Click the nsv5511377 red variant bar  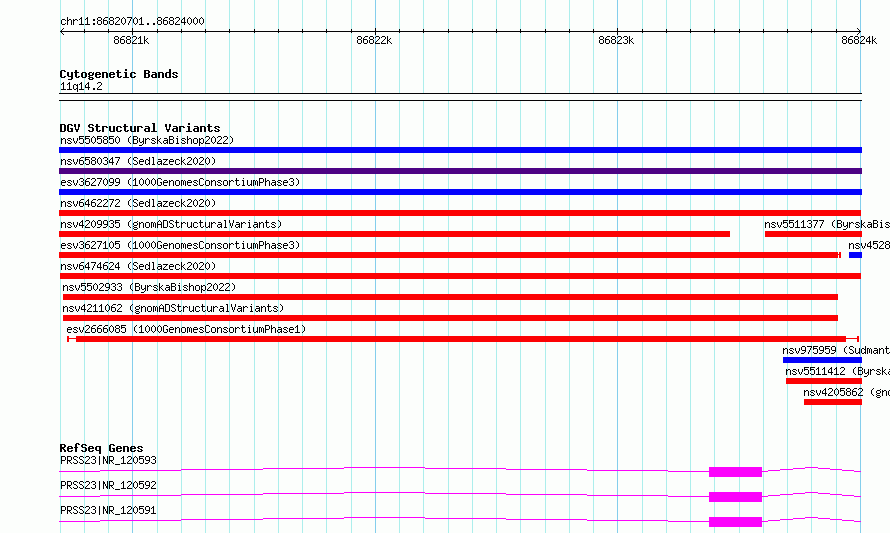tap(813, 234)
